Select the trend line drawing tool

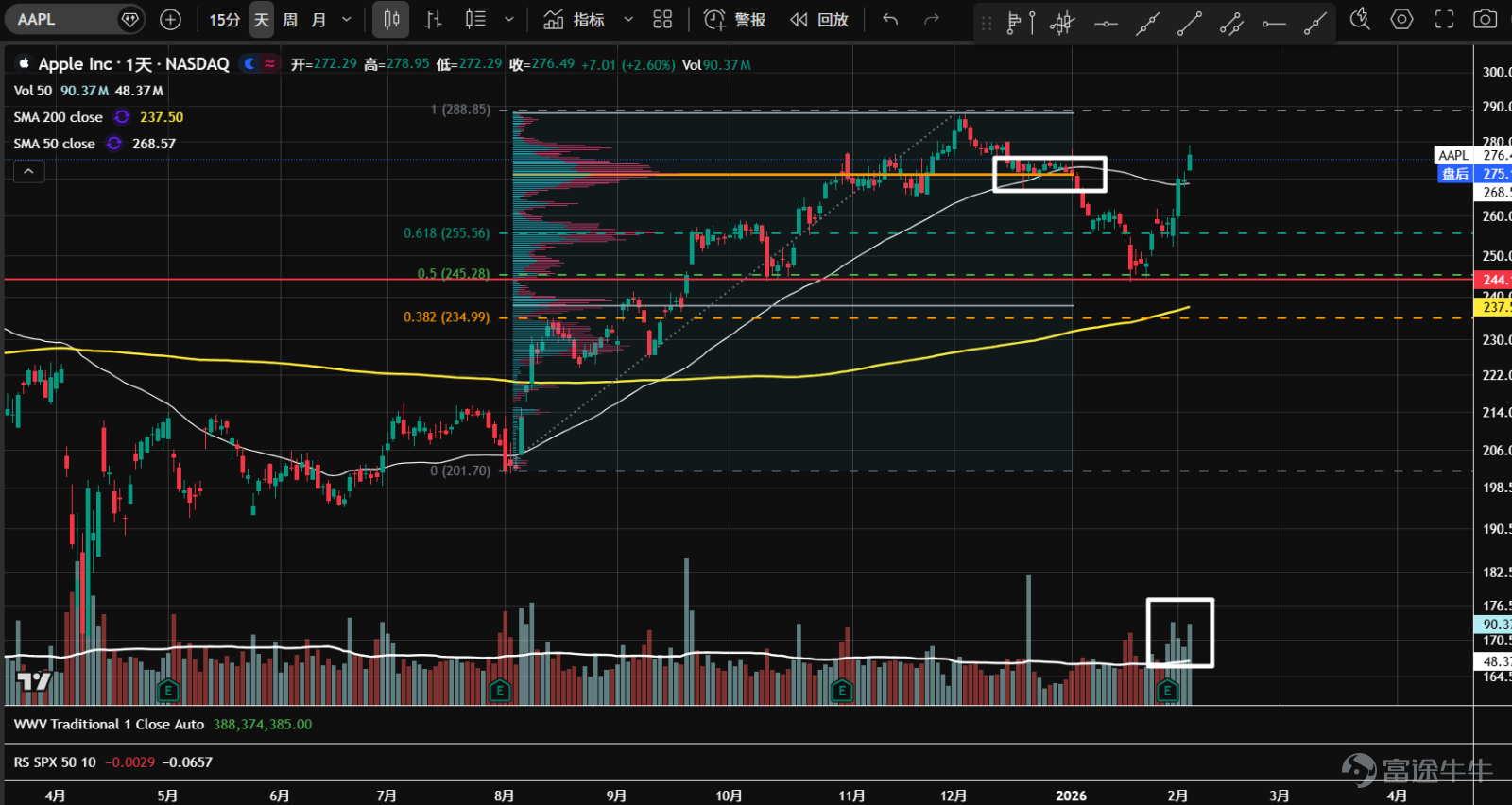click(x=1147, y=23)
